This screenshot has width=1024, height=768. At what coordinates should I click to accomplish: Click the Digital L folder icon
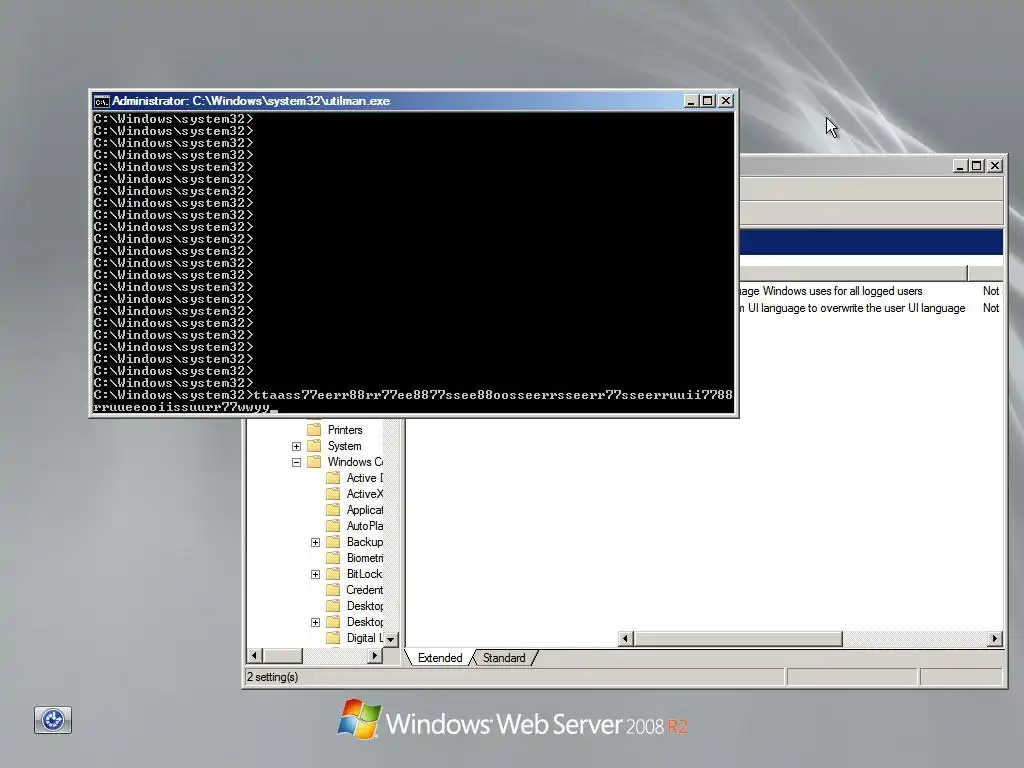point(333,638)
